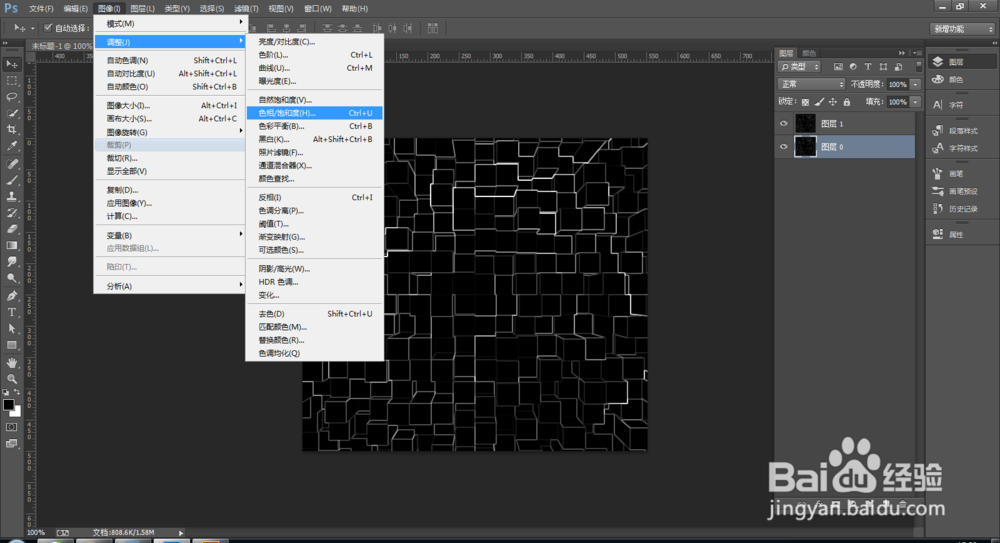Select the Clone Stamp tool
1000x543 pixels.
tap(11, 197)
